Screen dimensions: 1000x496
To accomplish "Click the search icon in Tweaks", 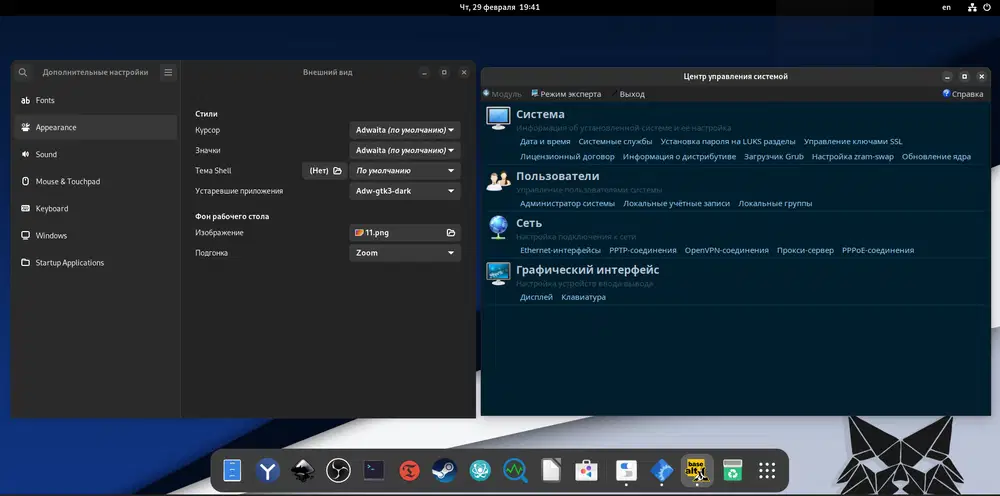I will click(x=23, y=72).
